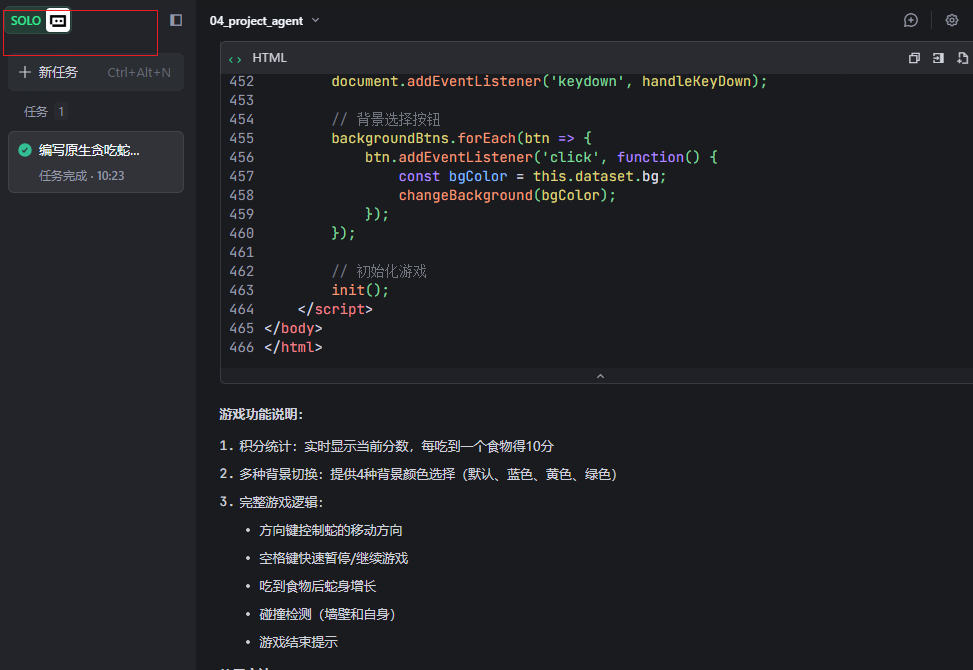Click the new chat bubble icon
This screenshot has width=973, height=670.
(x=910, y=20)
